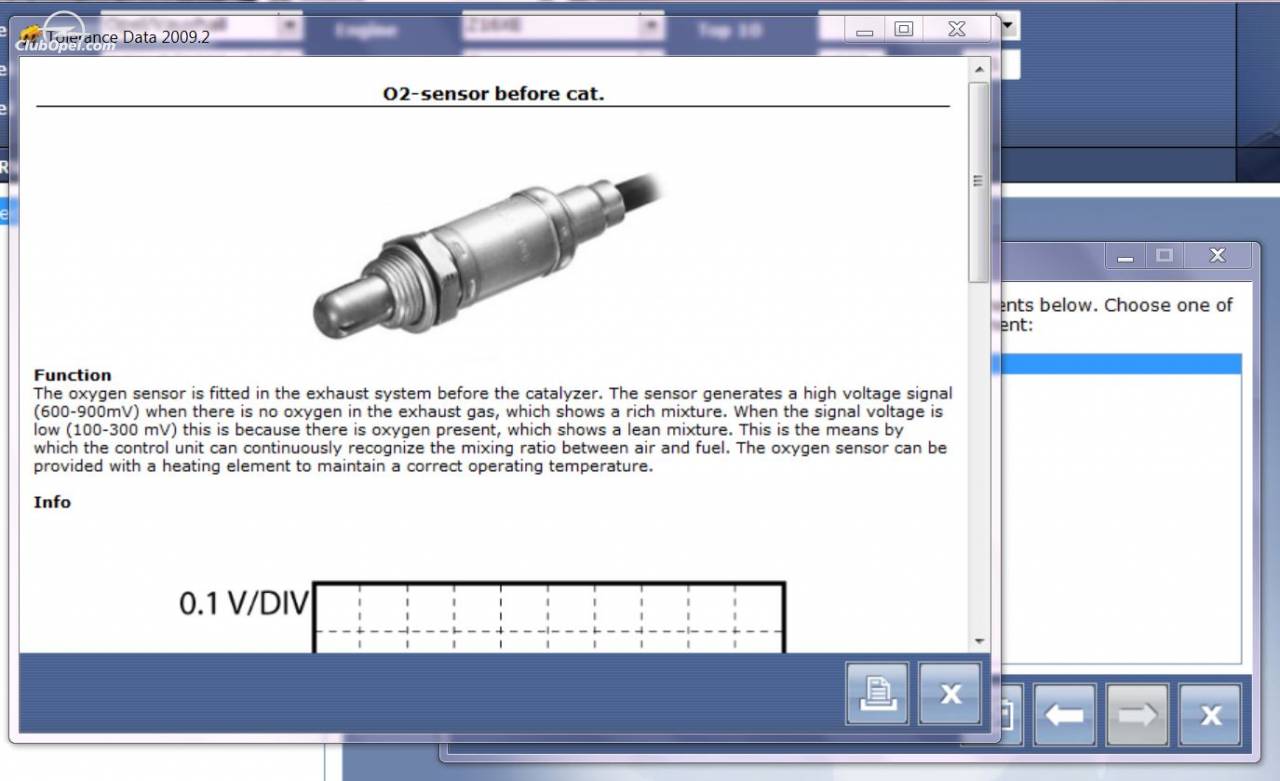Viewport: 1280px width, 781px height.
Task: Close the rear dialog via title bar X
Action: pyautogui.click(x=1217, y=256)
